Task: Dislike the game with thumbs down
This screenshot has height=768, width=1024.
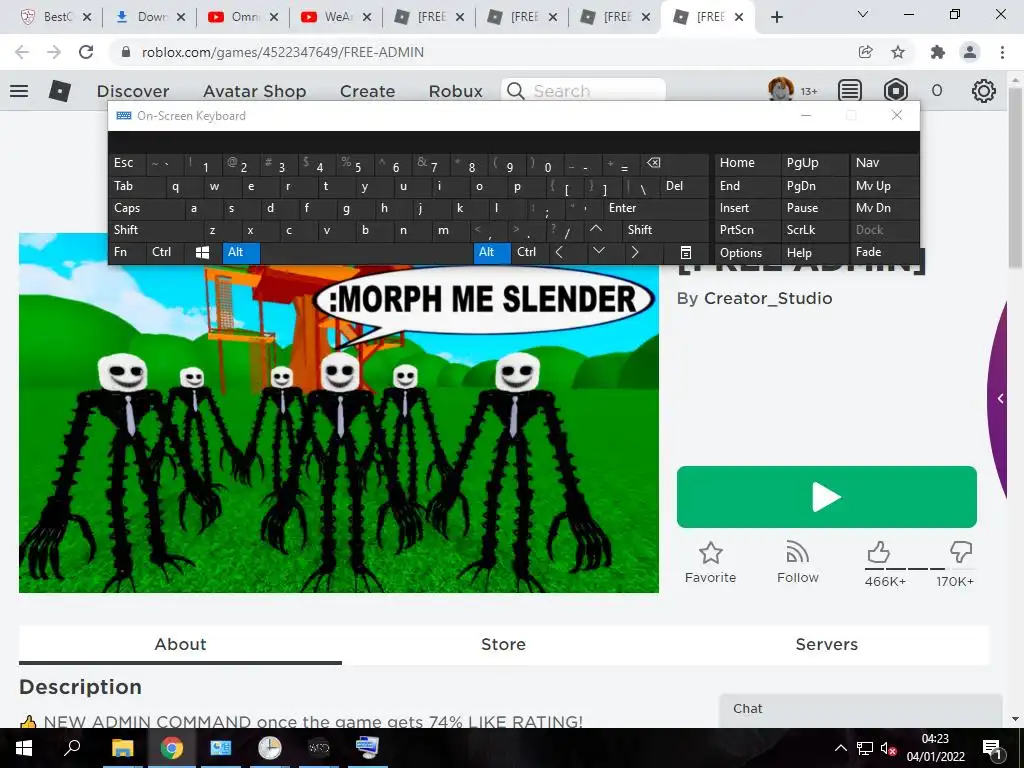Action: coord(961,552)
